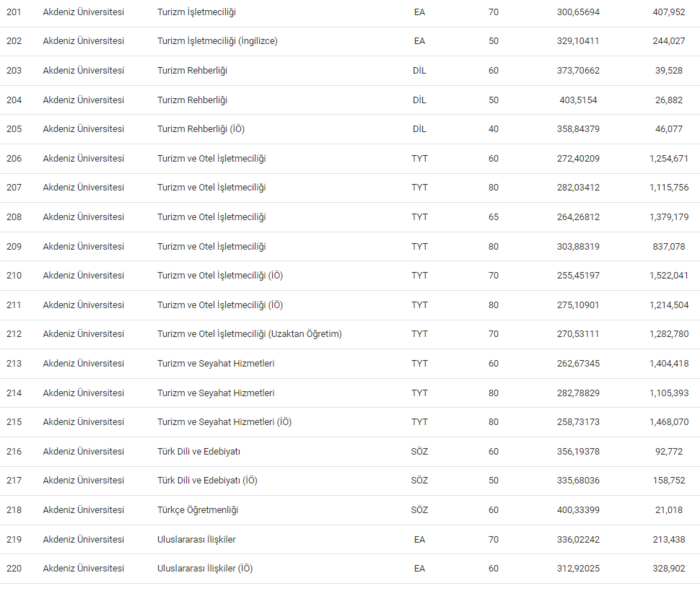Click the TYT label in row 211
Viewport: 700px width, 591px height.
[419, 305]
